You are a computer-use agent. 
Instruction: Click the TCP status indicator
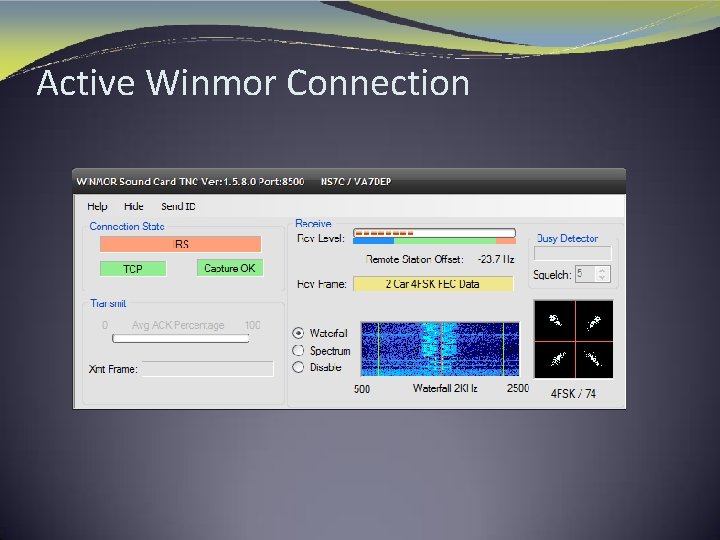coord(133,269)
